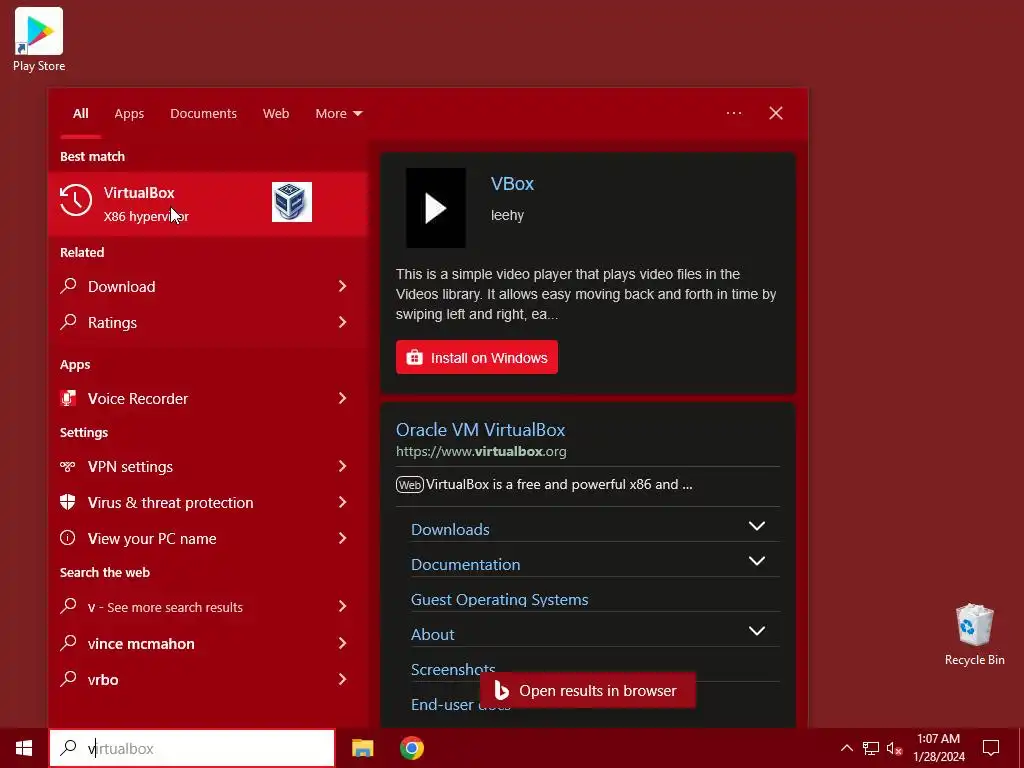
Task: Switch to the Apps search tab
Action: pyautogui.click(x=129, y=114)
